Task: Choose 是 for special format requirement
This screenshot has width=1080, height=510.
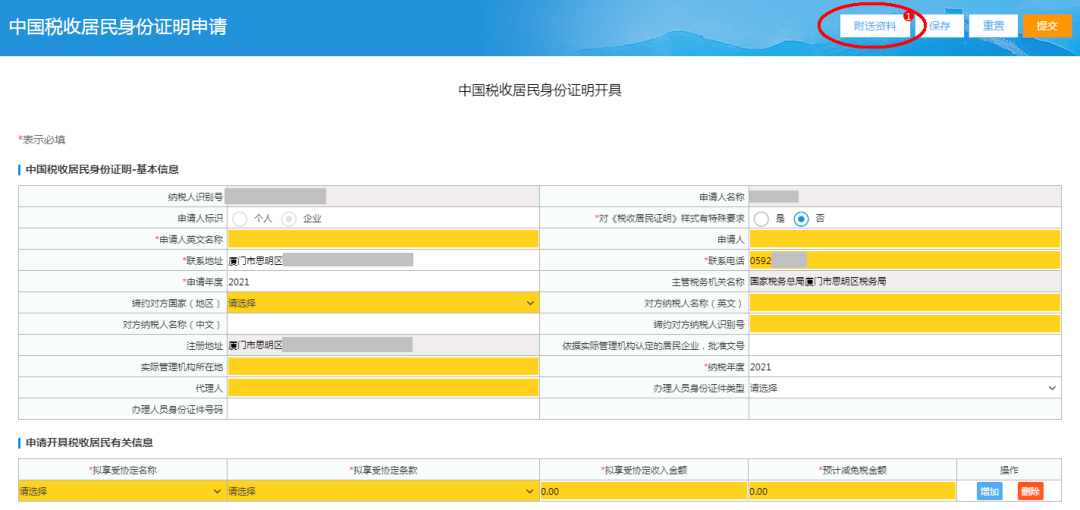Action: tap(761, 218)
